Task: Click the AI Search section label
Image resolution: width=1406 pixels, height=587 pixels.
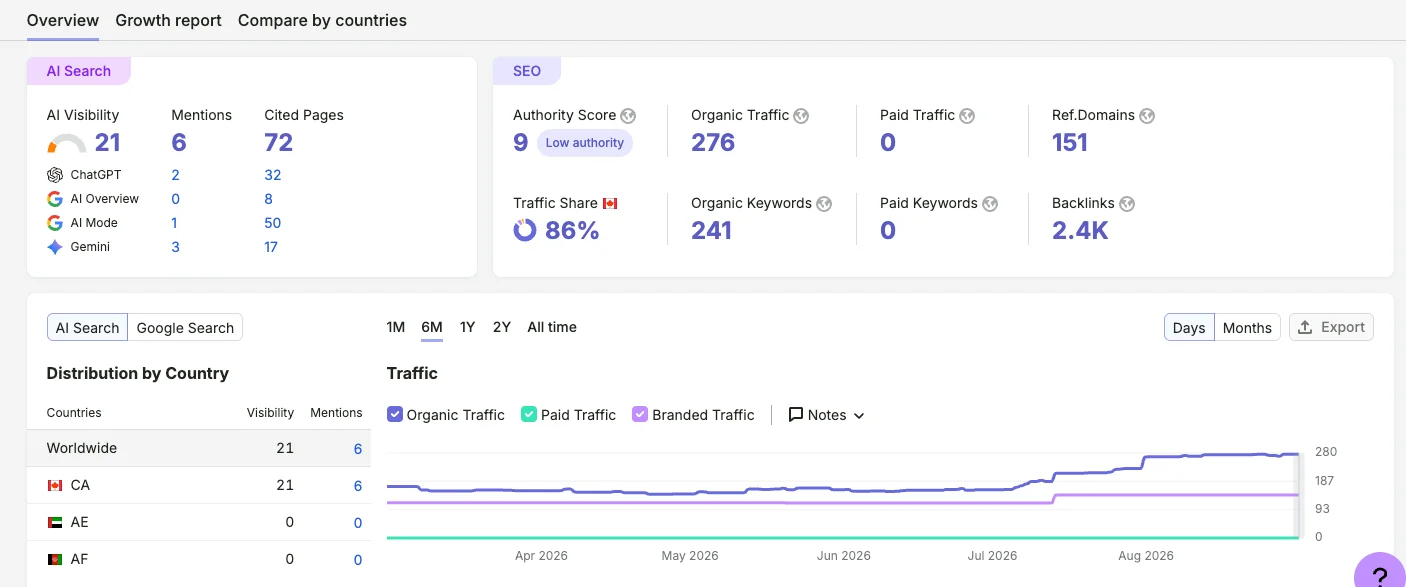Action: click(x=79, y=71)
